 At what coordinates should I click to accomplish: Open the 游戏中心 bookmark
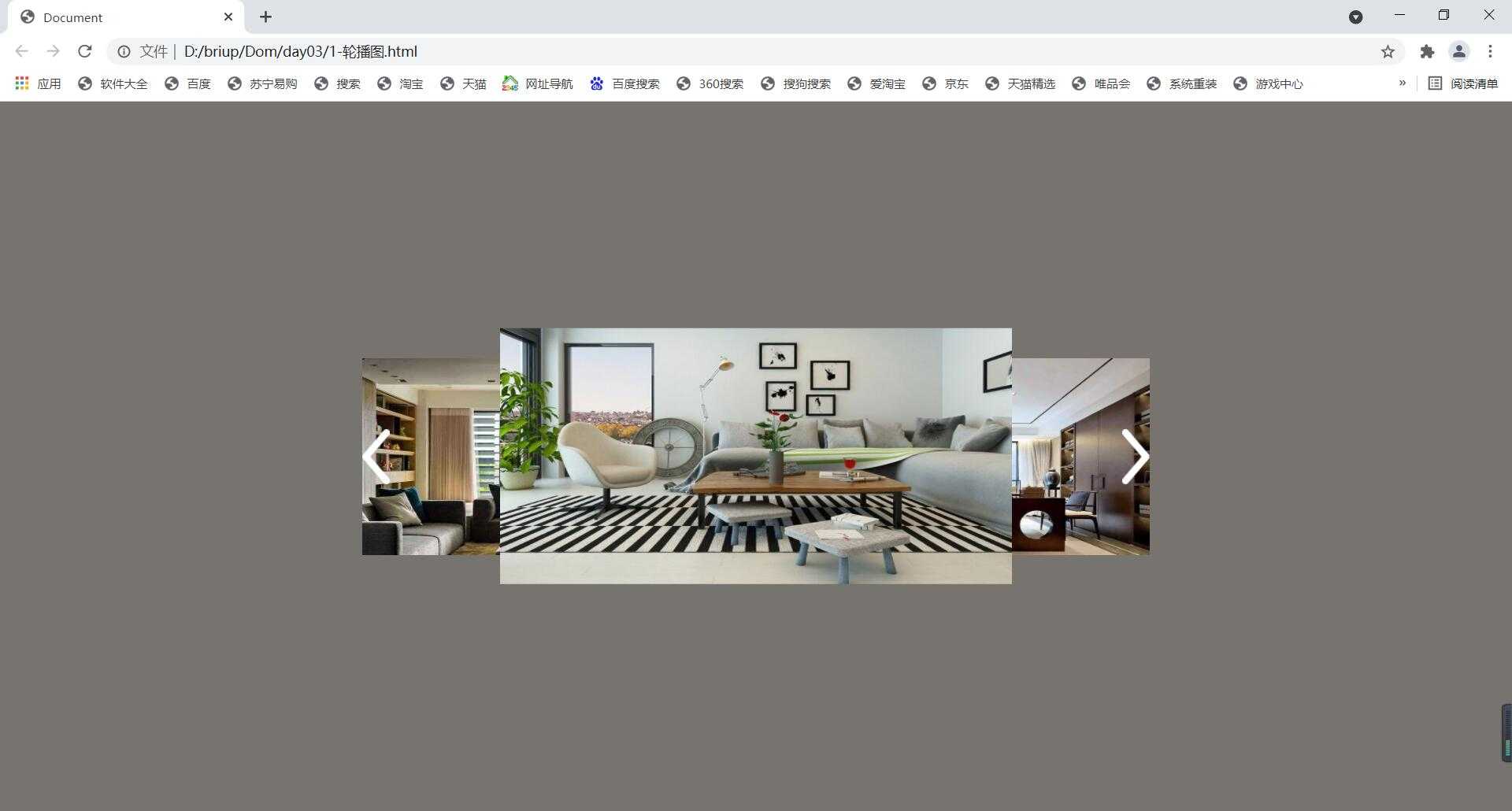pos(1268,83)
